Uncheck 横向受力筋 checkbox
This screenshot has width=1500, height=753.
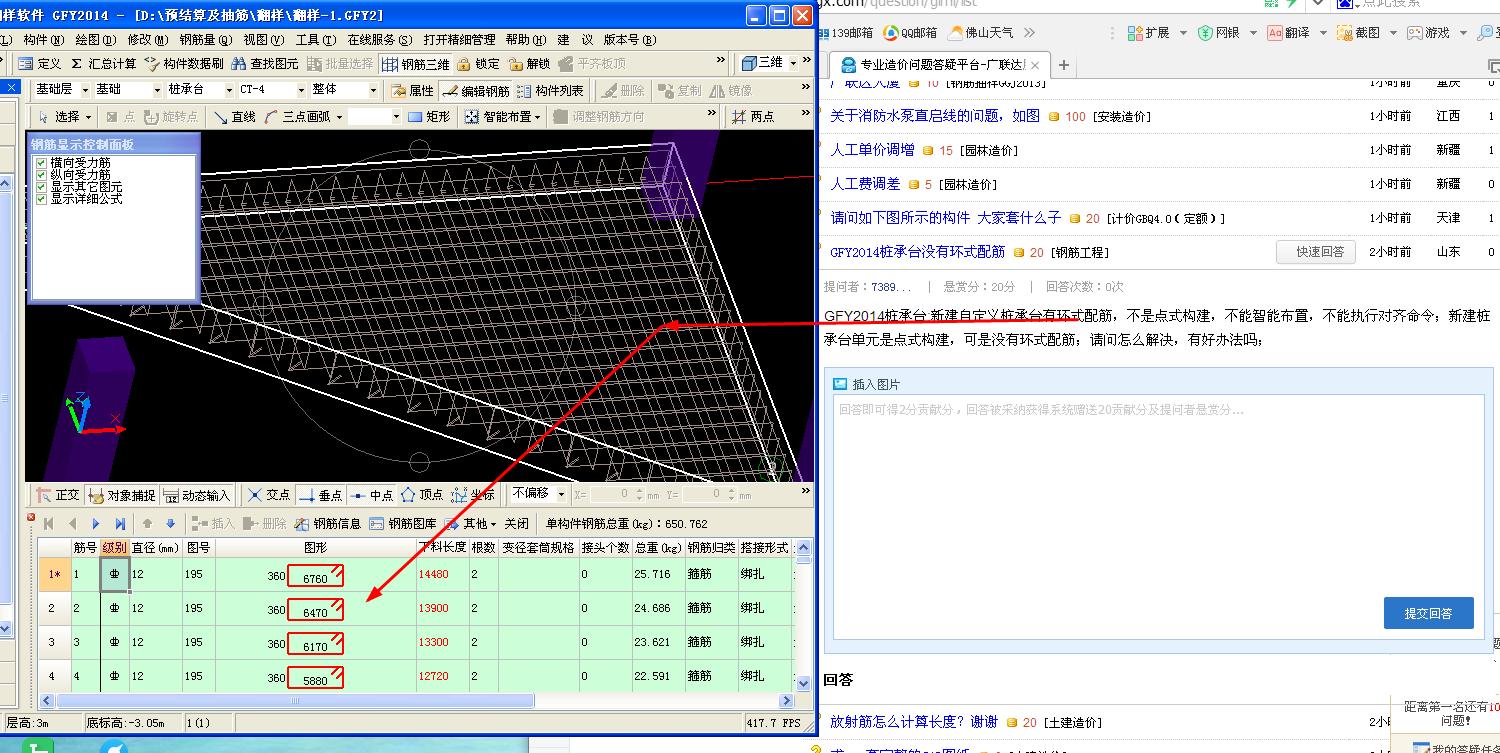pos(41,163)
